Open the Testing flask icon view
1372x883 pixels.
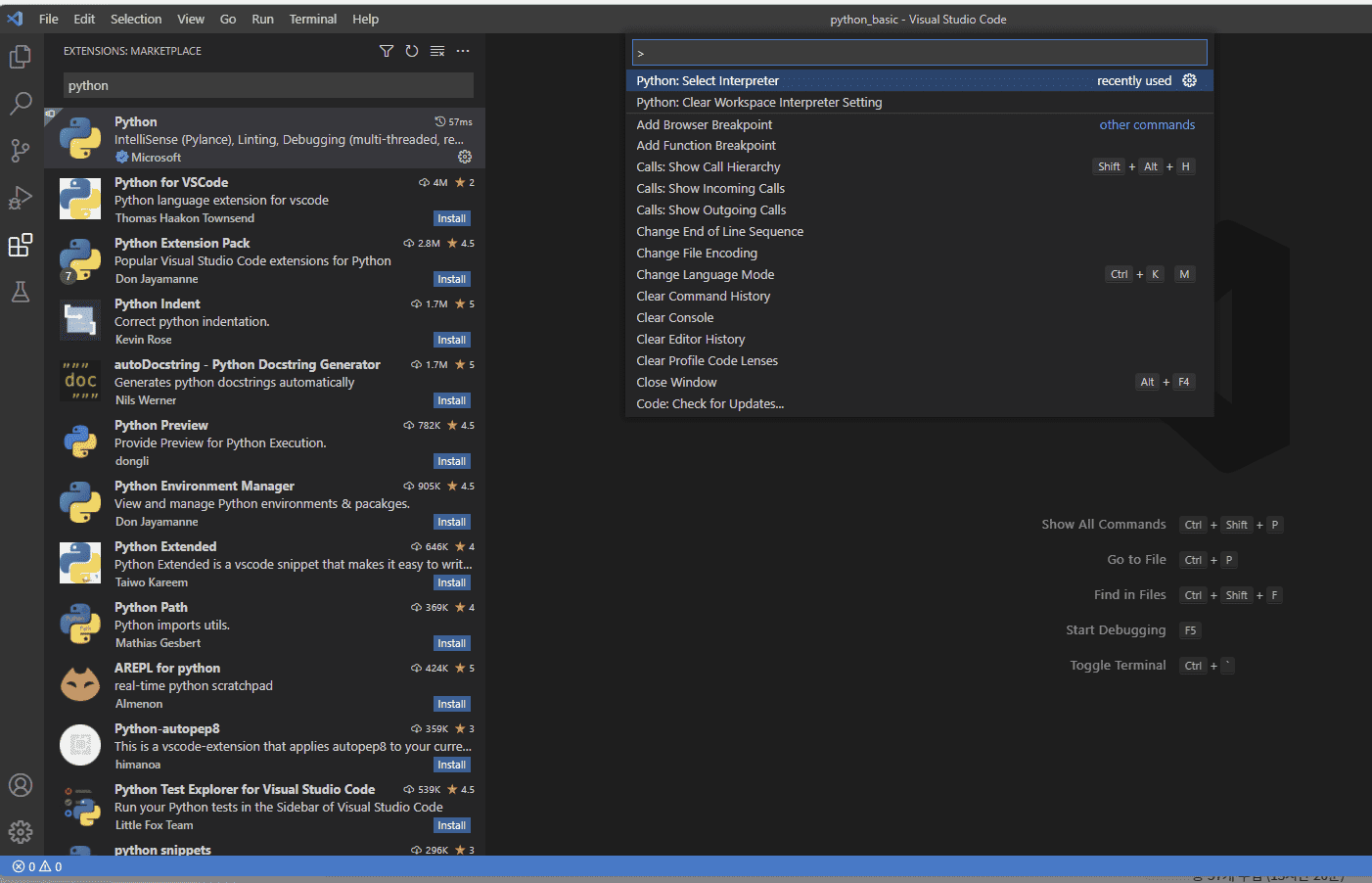(x=21, y=292)
